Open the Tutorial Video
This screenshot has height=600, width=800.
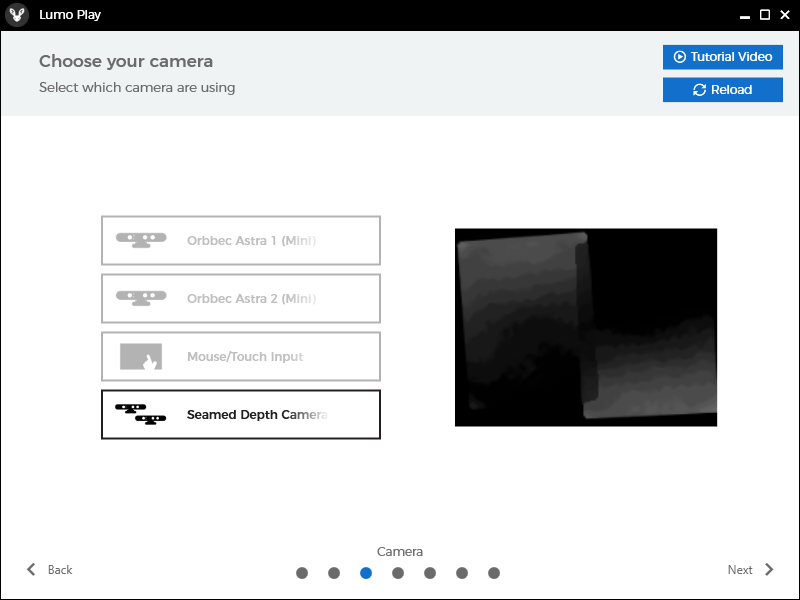coord(722,57)
